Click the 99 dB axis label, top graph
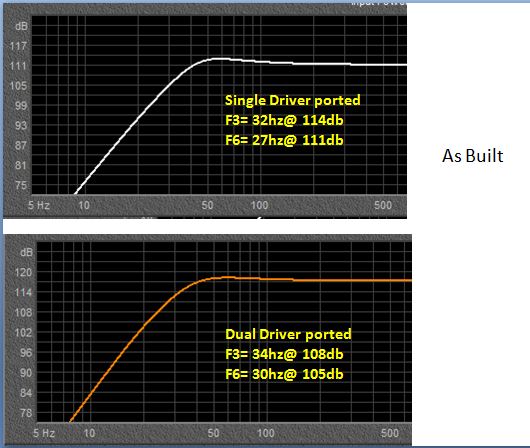The image size is (530, 448). [20, 105]
